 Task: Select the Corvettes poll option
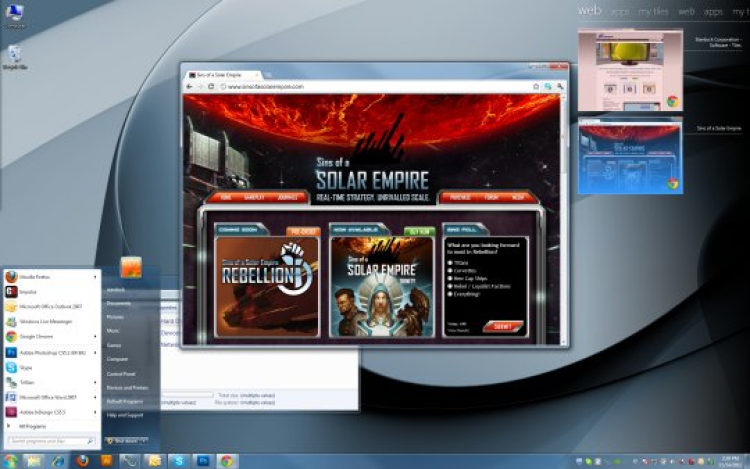pyautogui.click(x=450, y=271)
